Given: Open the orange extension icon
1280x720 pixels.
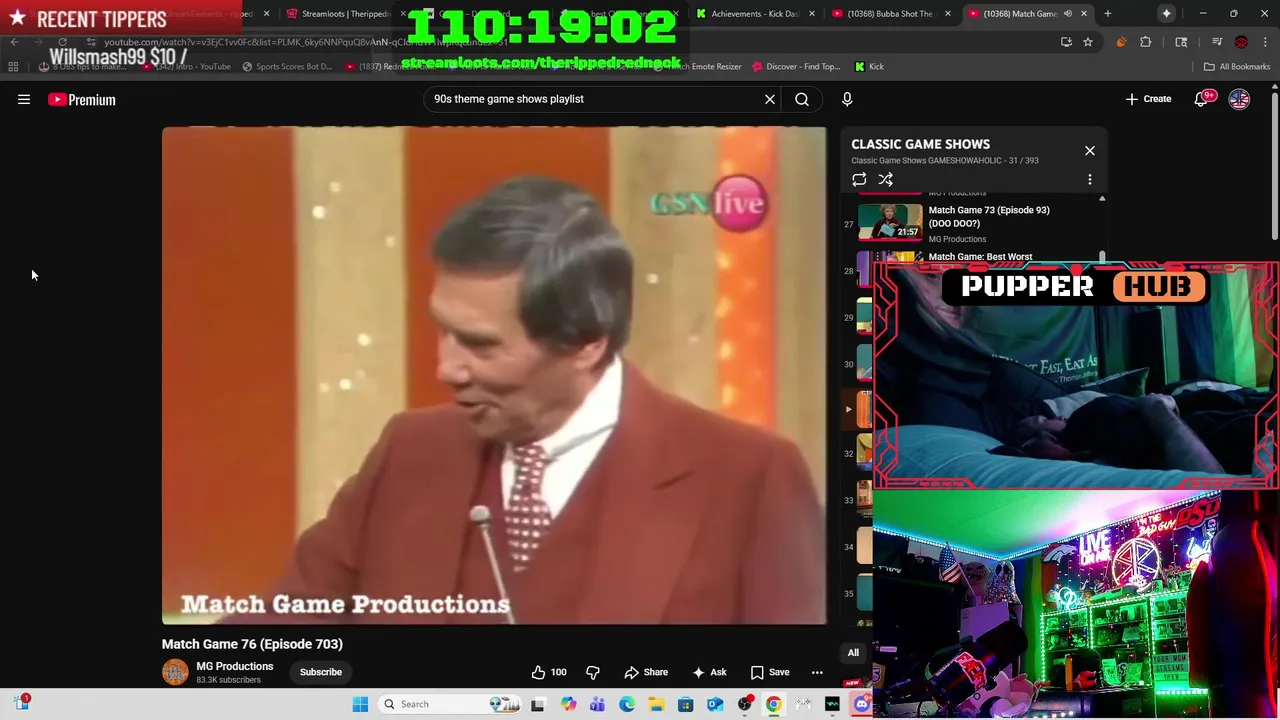Looking at the screenshot, I should pos(1121,42).
